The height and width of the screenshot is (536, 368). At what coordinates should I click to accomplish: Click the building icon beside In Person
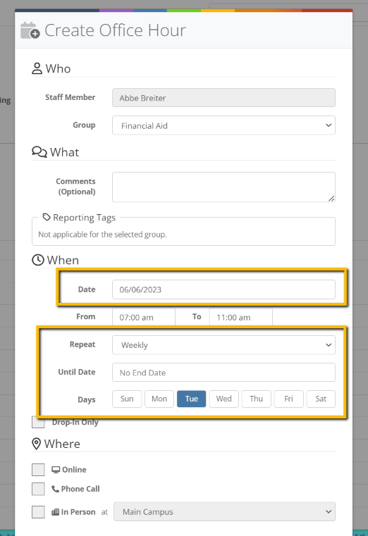coord(55,512)
